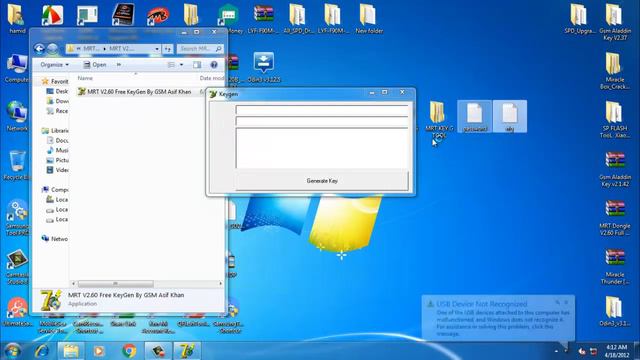The height and width of the screenshot is (360, 640).
Task: Show more Explorer toolbar commands chevron
Action: tap(119, 64)
